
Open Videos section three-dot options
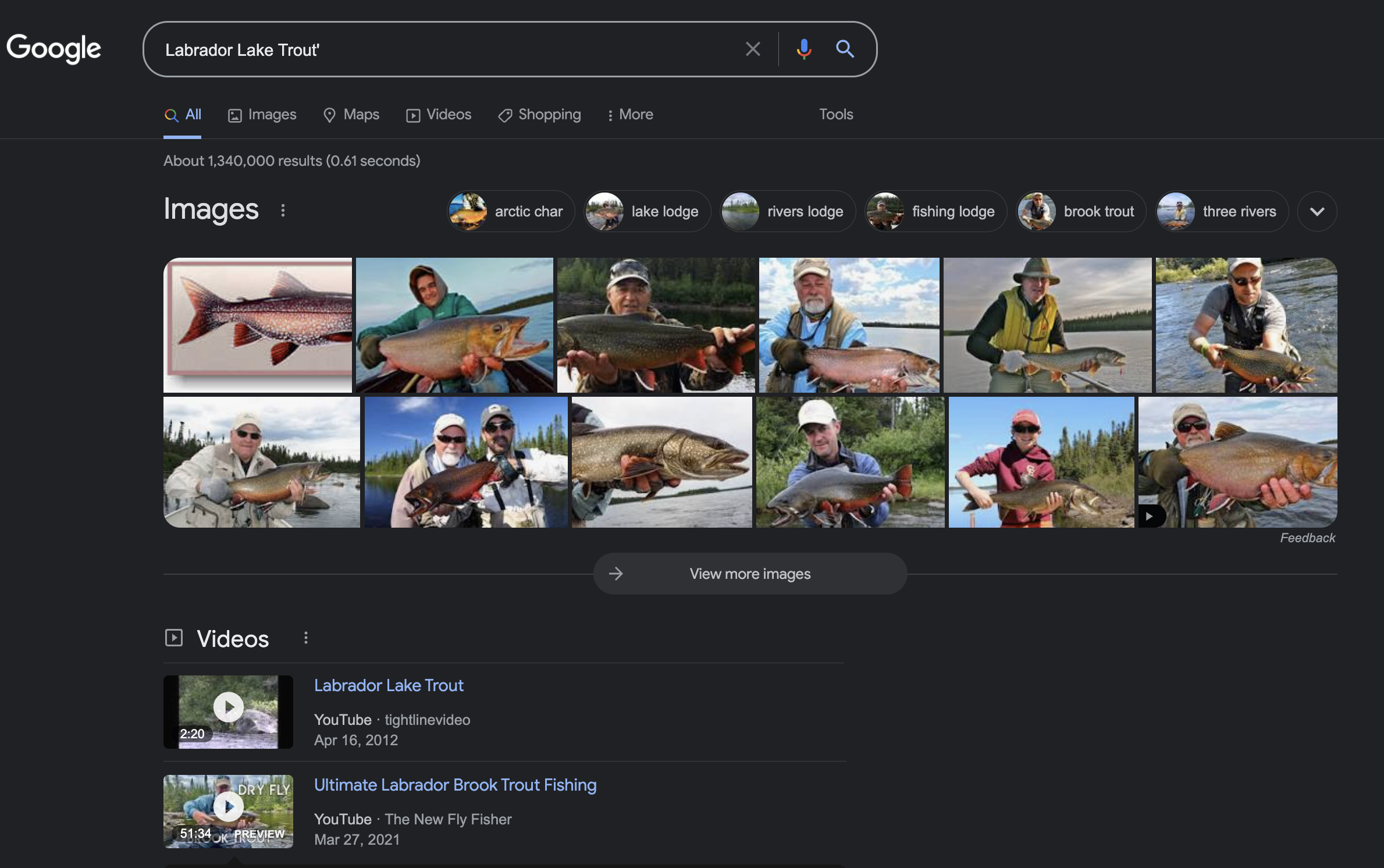click(305, 638)
